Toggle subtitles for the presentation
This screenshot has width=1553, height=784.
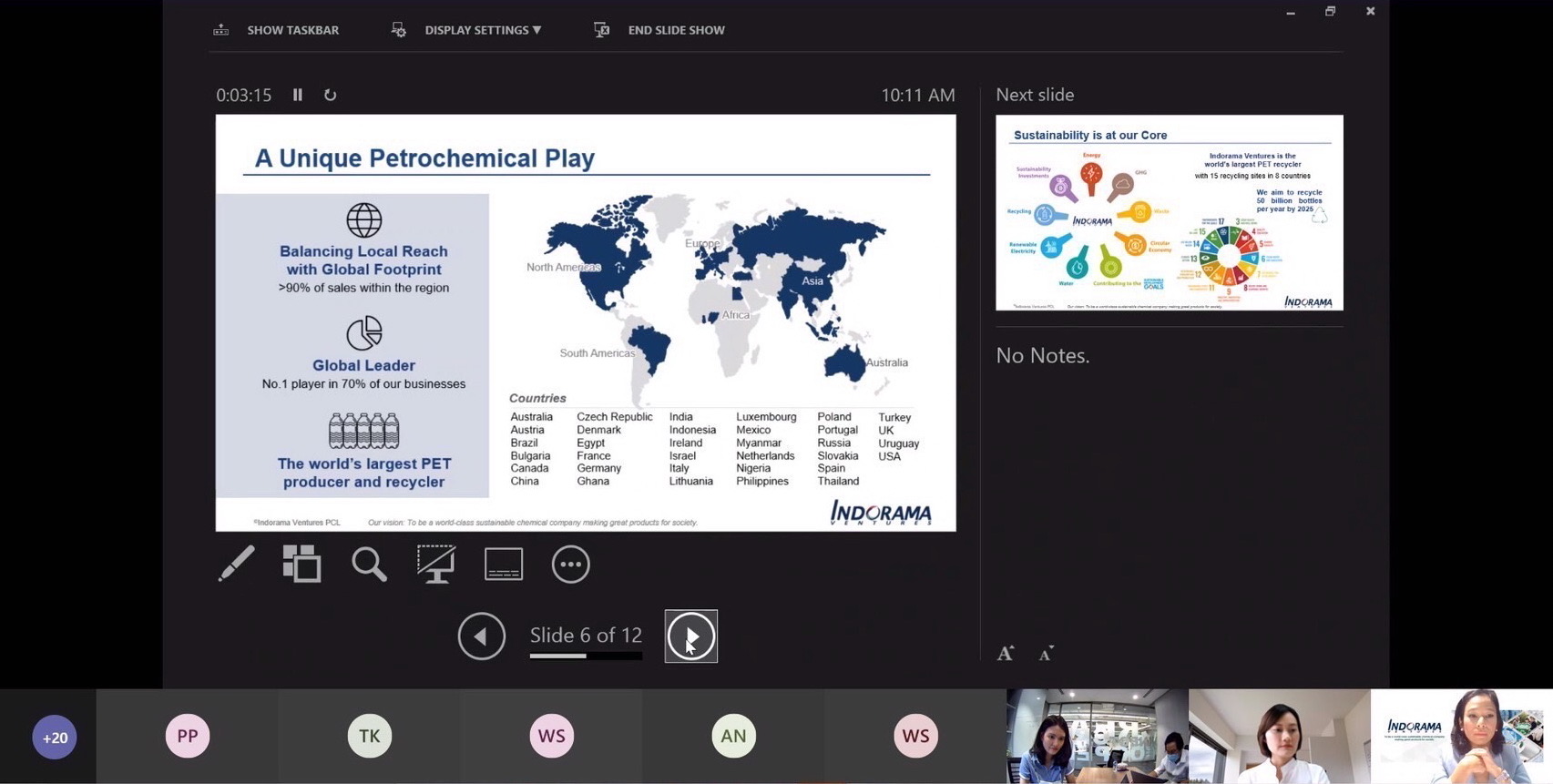coord(504,565)
